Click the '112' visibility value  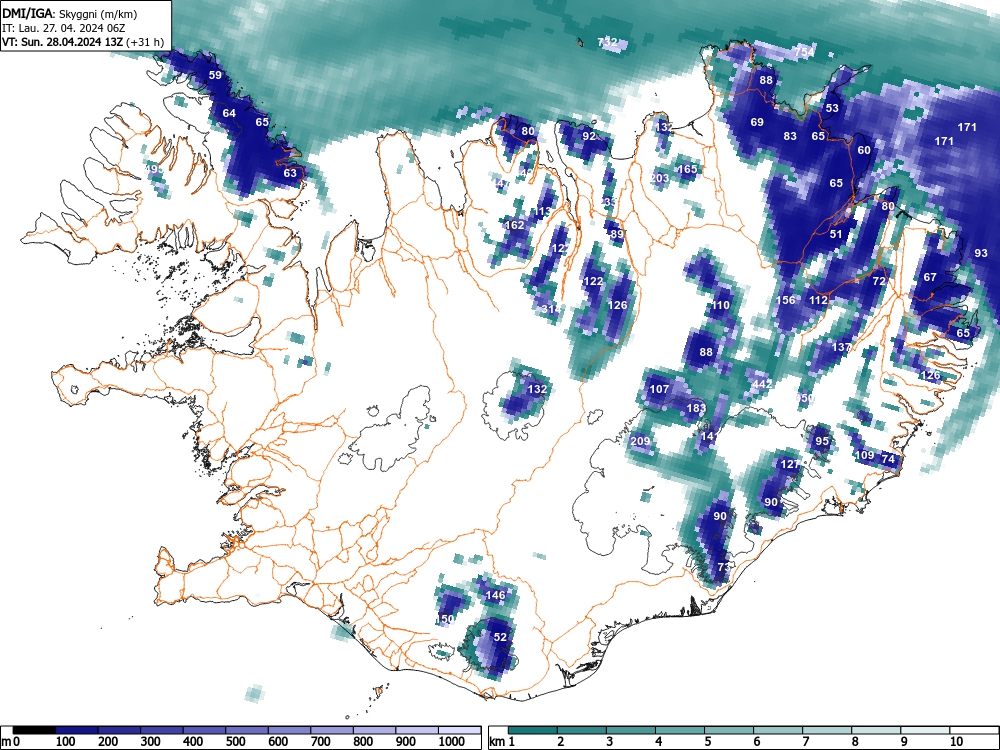pos(818,300)
